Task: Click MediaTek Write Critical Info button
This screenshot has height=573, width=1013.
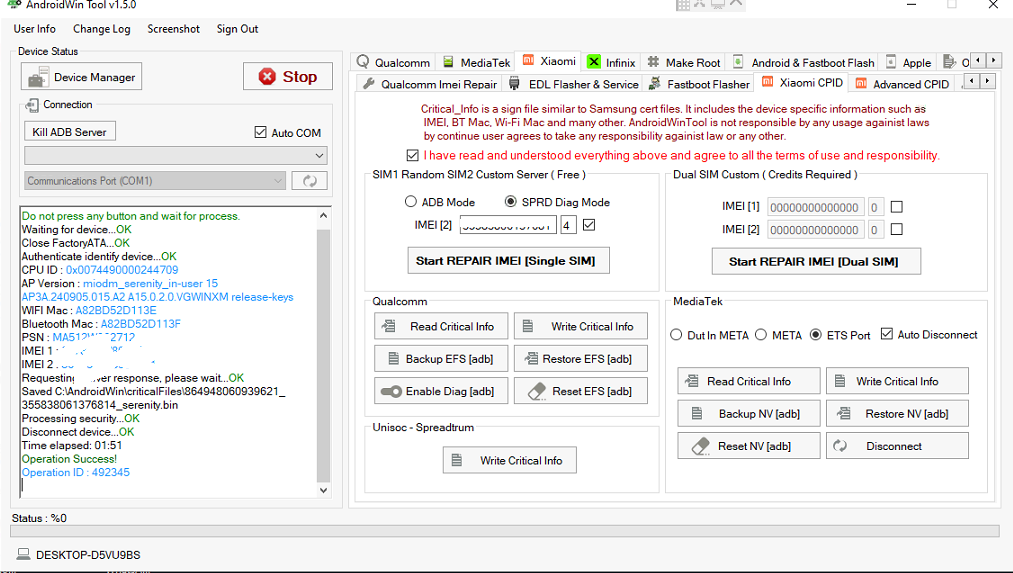Action: point(897,381)
